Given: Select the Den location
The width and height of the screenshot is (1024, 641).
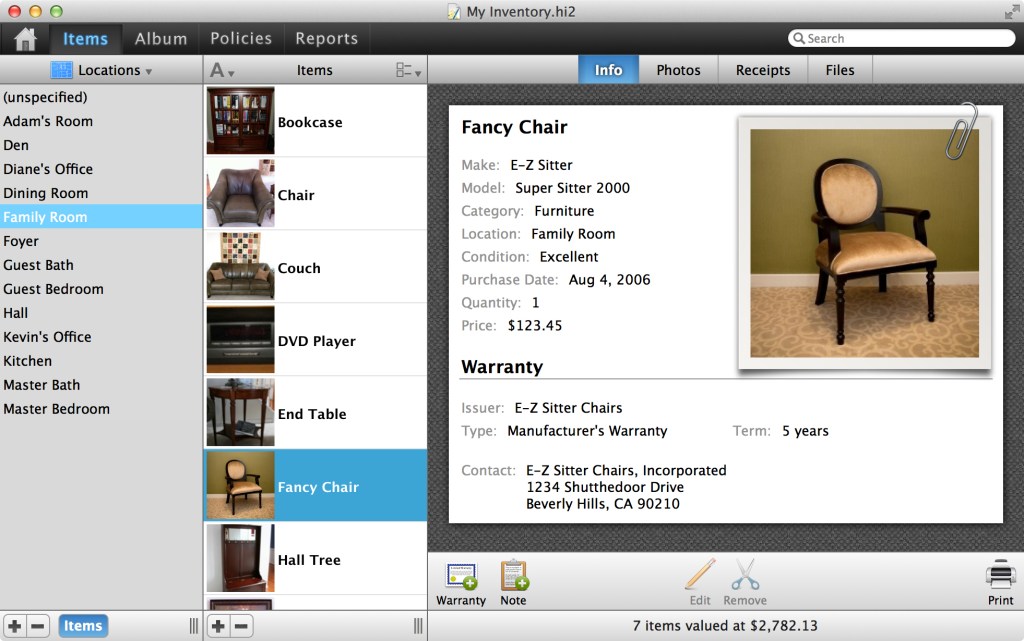Looking at the screenshot, I should [101, 145].
